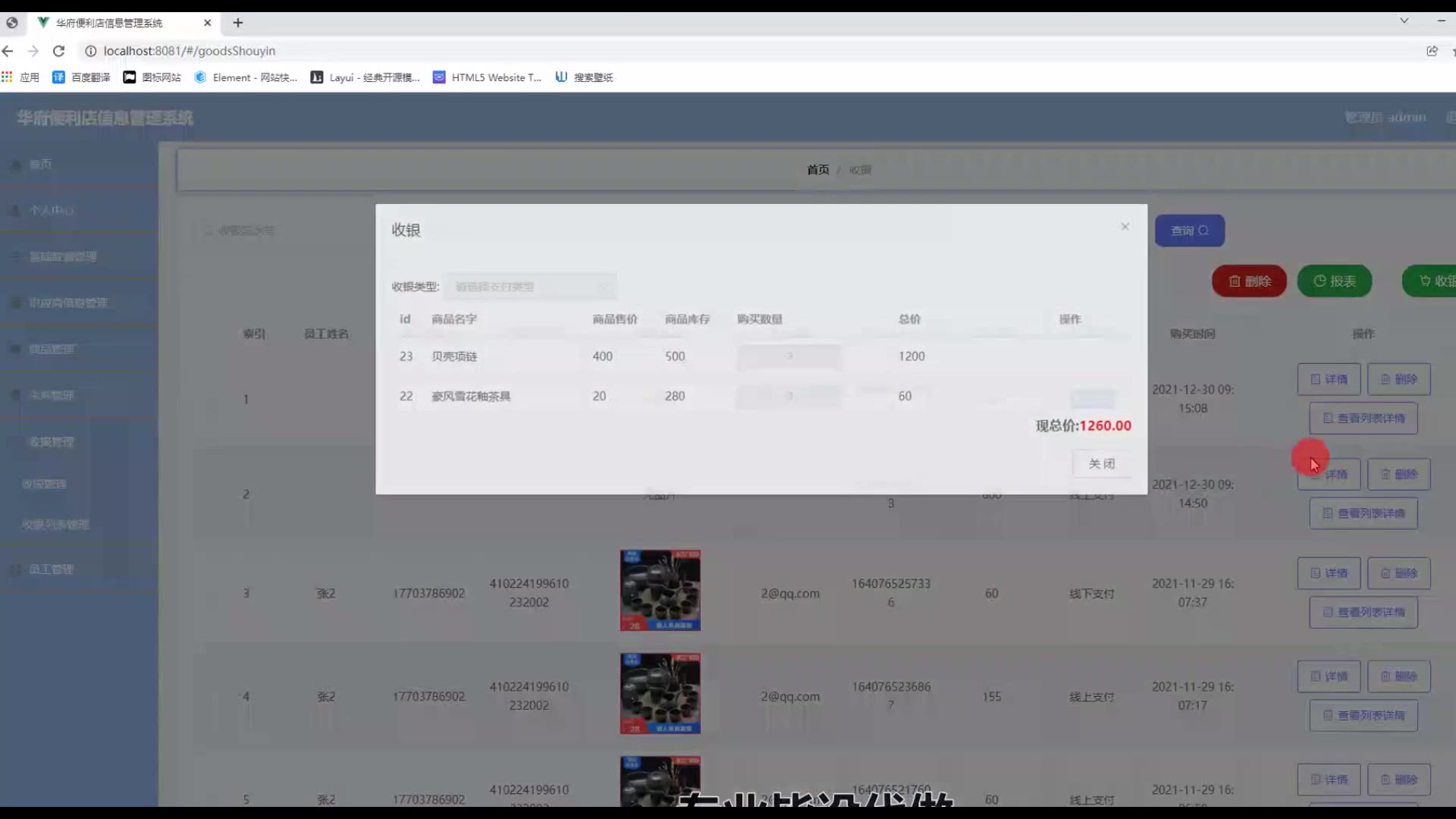1456x819 pixels.
Task: View site information icon beside localhost URL
Action: point(90,51)
